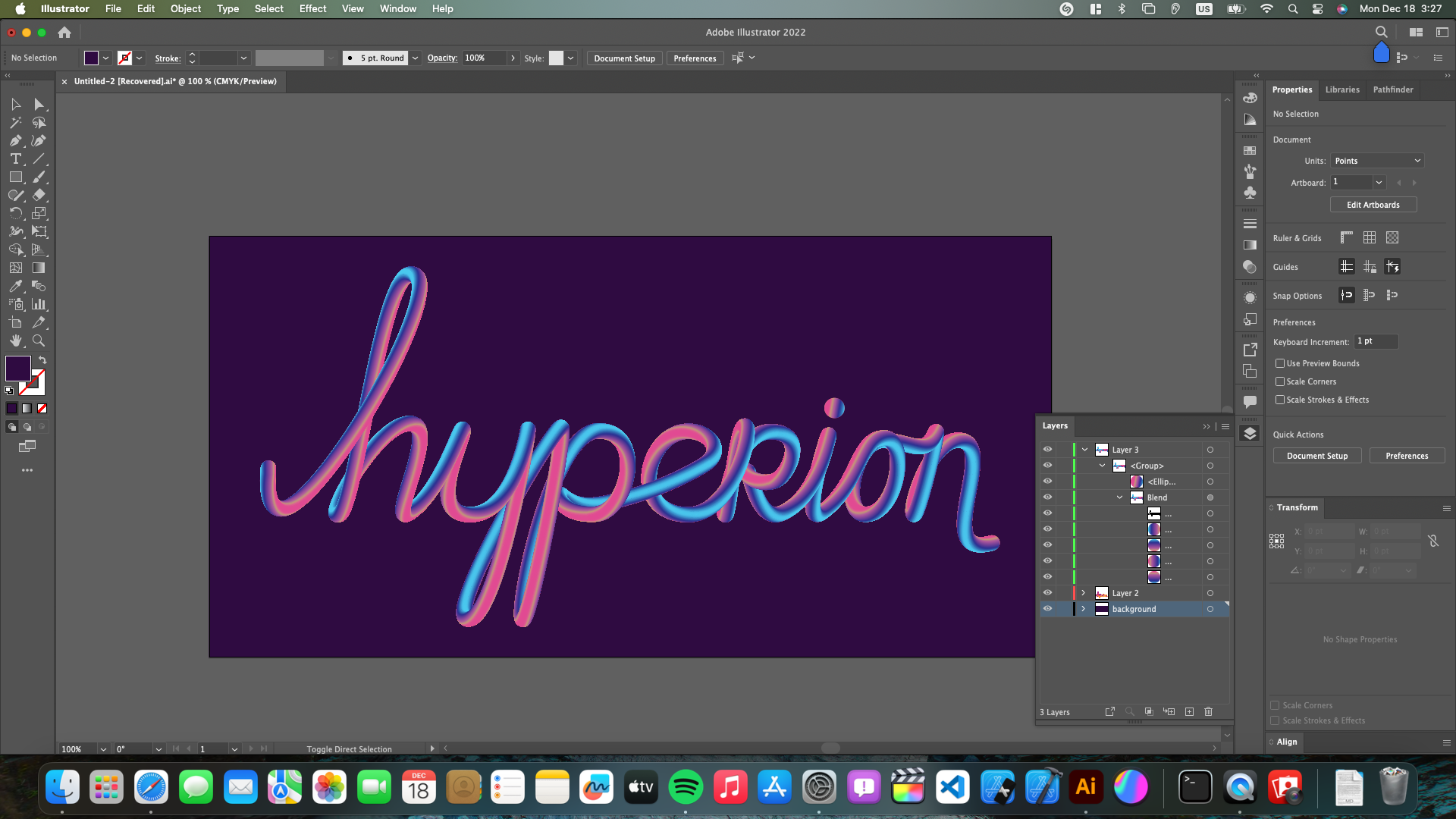Expand the background layer
This screenshot has height=819, width=1456.
[x=1084, y=609]
